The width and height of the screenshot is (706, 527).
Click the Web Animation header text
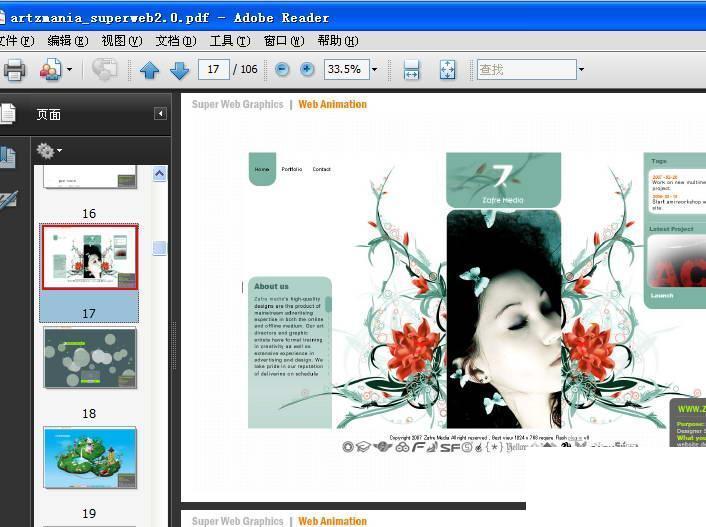[x=333, y=104]
